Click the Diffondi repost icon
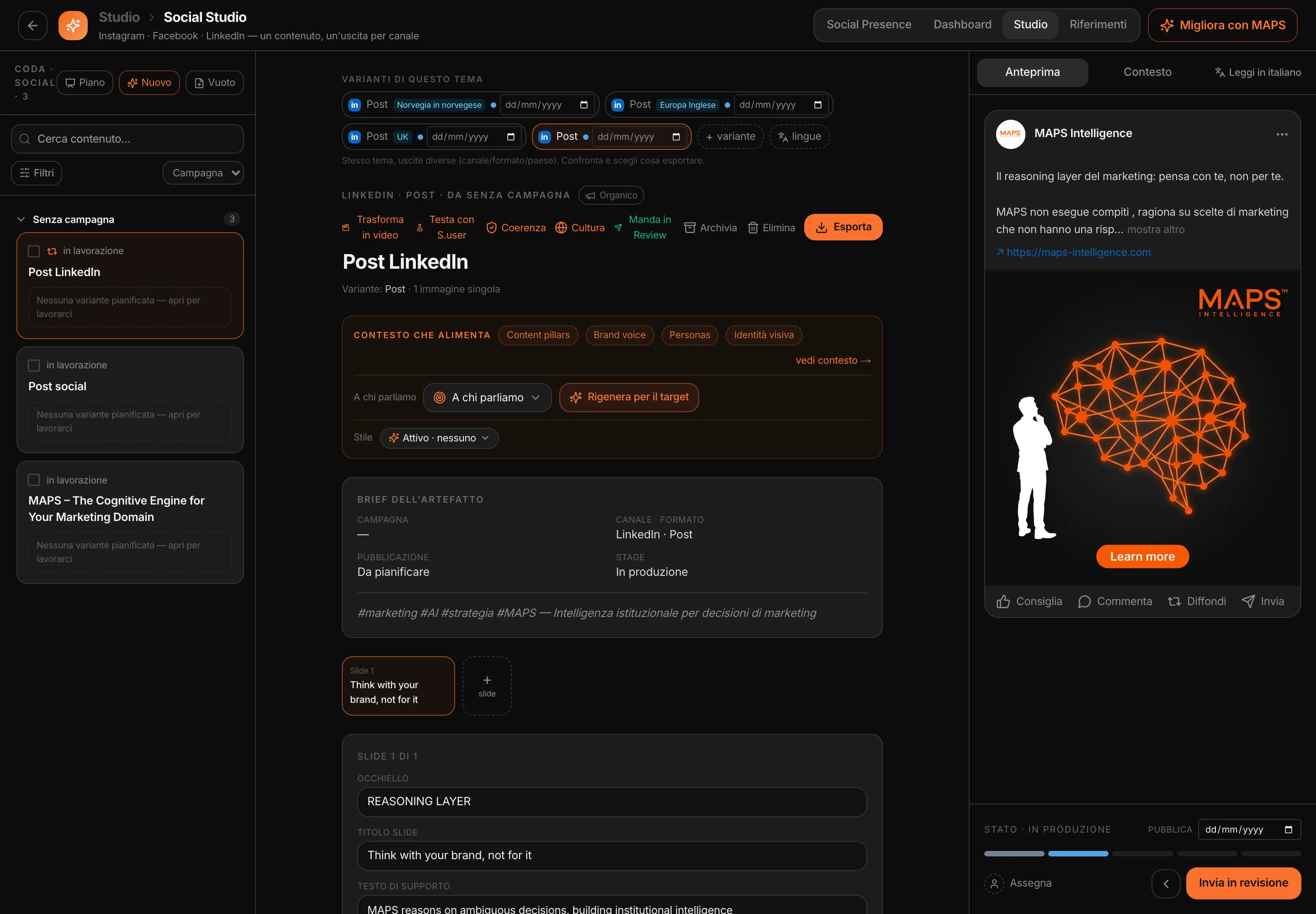 pyautogui.click(x=1174, y=601)
